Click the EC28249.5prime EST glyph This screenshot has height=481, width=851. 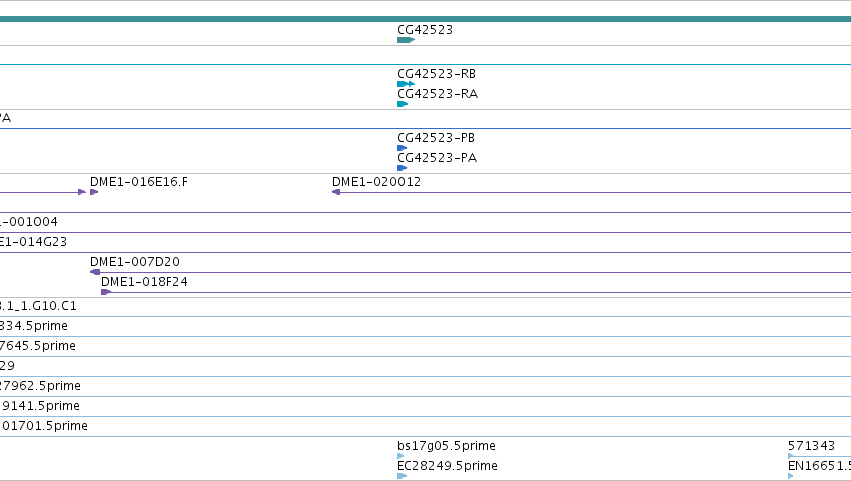tap(402, 476)
